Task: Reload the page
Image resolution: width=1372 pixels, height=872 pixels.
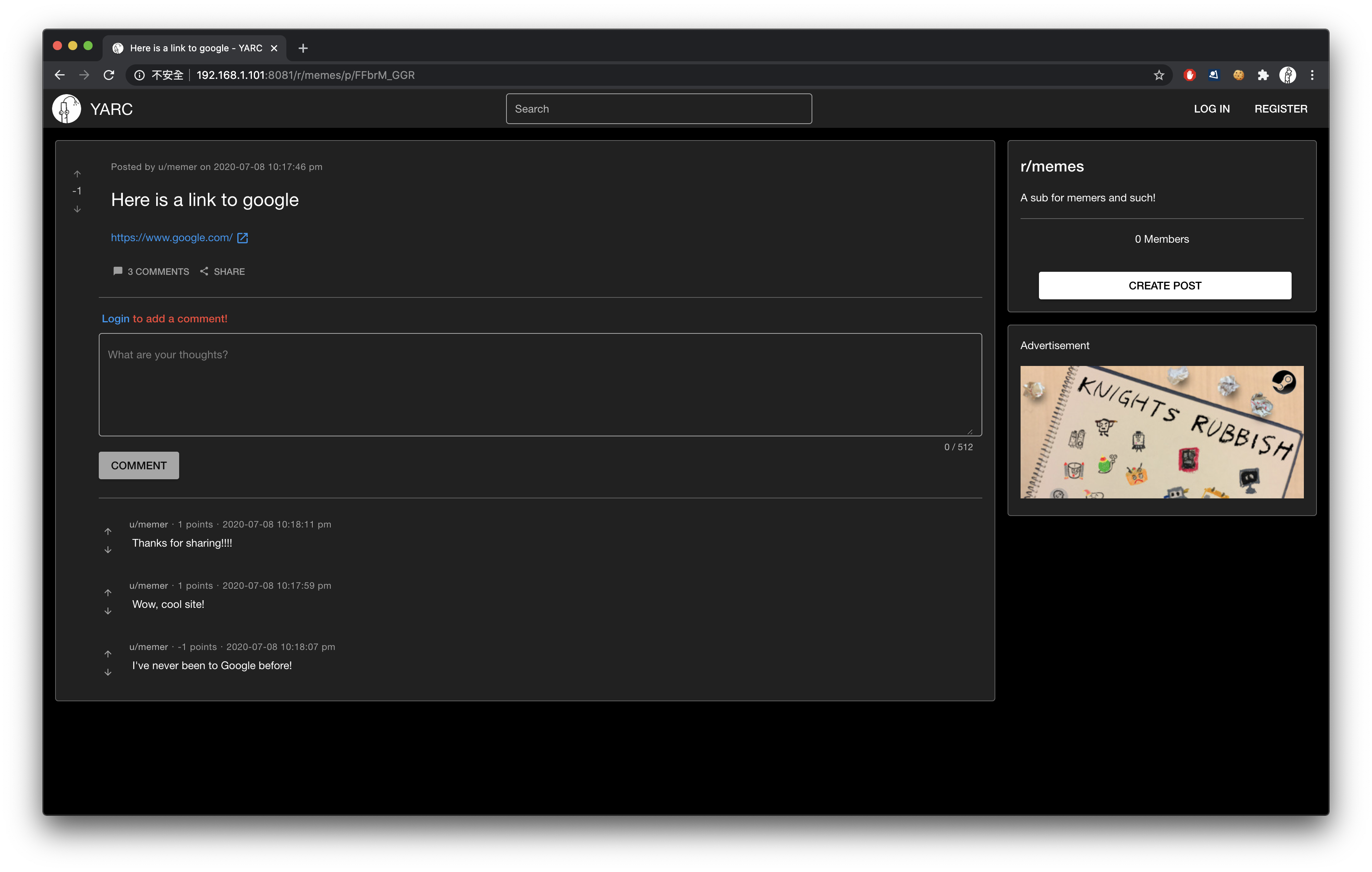Action: coord(109,75)
